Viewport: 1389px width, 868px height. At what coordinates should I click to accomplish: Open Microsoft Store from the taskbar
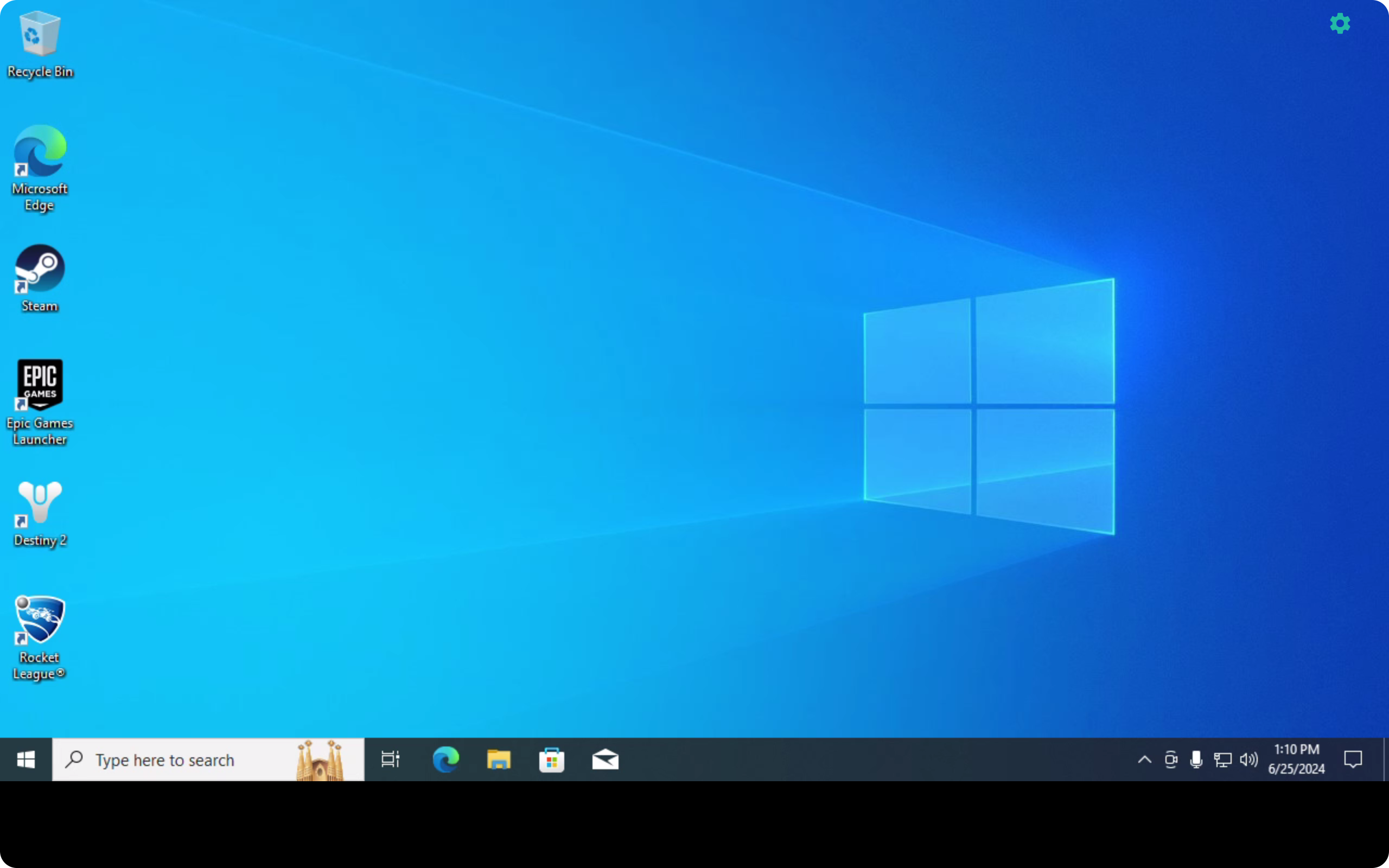tap(552, 759)
